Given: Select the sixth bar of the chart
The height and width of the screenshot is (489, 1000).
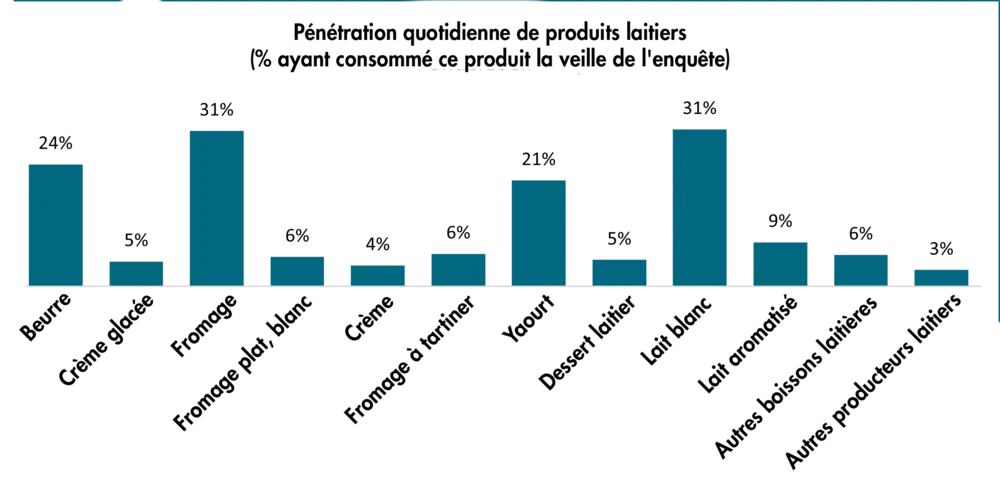Looking at the screenshot, I should (x=456, y=267).
